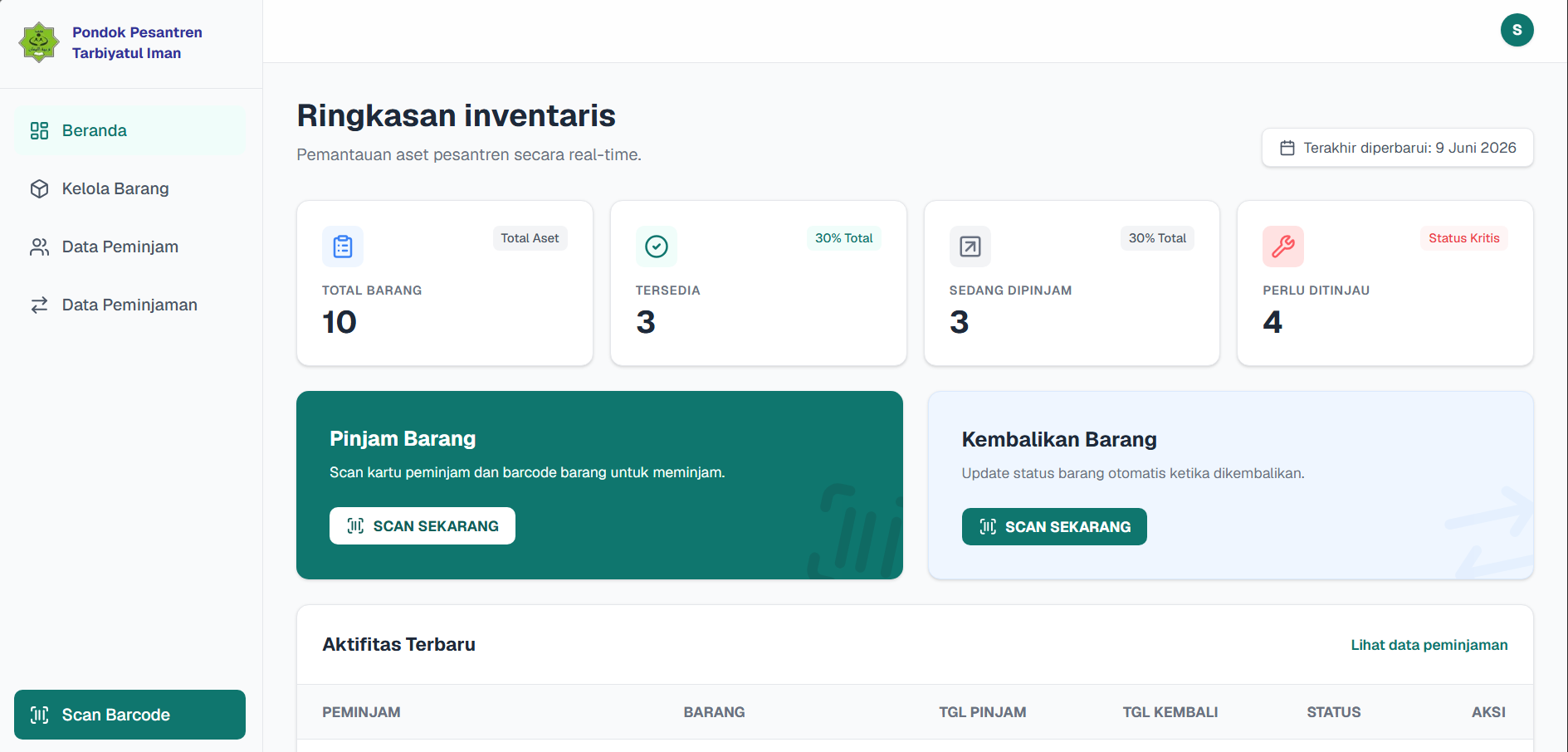Click the wrench icon on Perlu Ditinjau card
This screenshot has width=1568, height=752.
coord(1283,247)
